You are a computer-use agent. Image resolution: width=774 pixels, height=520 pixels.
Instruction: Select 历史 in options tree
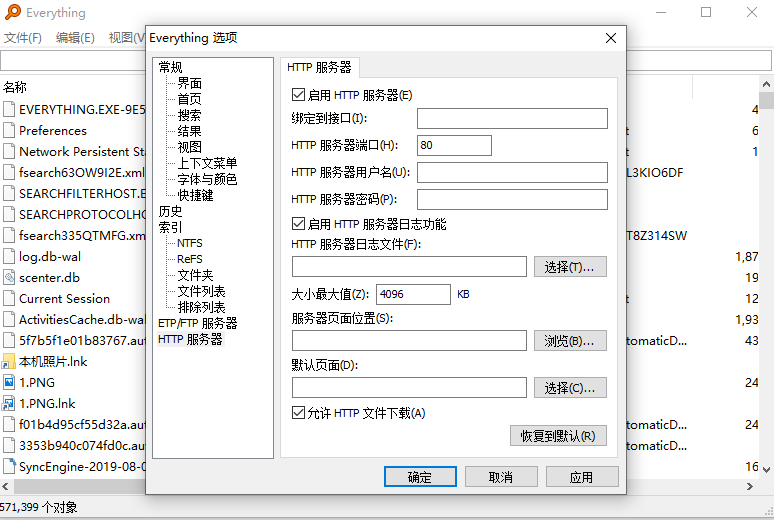[x=170, y=211]
